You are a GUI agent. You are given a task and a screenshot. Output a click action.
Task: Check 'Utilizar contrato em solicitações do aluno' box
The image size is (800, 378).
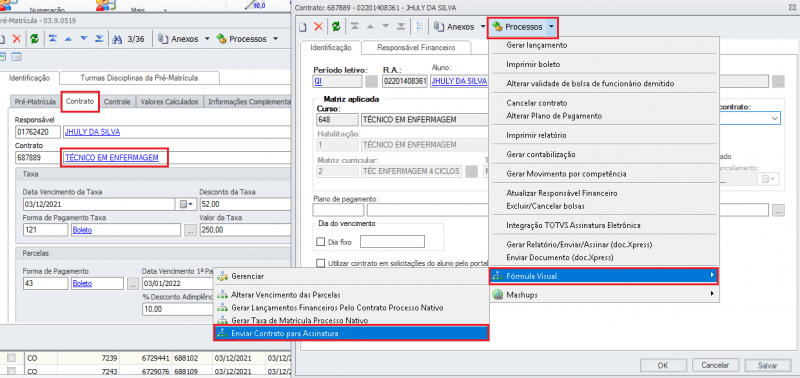pyautogui.click(x=320, y=263)
